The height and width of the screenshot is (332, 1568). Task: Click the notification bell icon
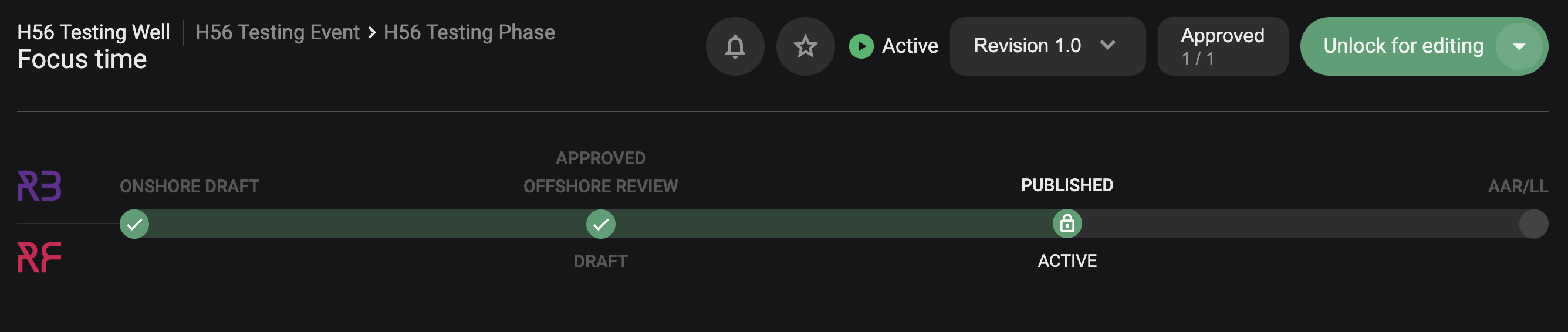coord(735,46)
